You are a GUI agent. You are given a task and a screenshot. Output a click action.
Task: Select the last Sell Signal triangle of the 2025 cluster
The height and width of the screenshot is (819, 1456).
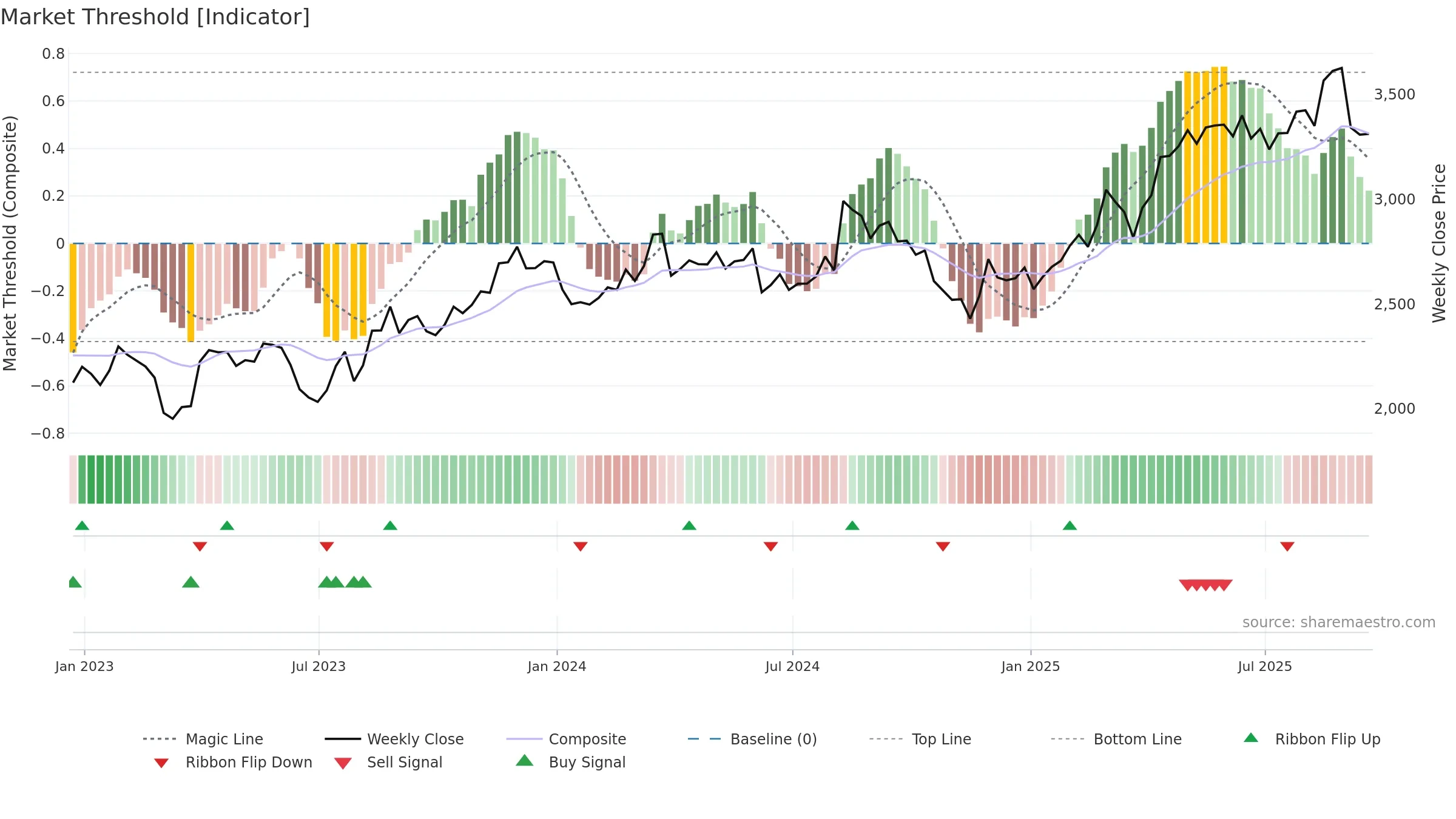(1224, 585)
